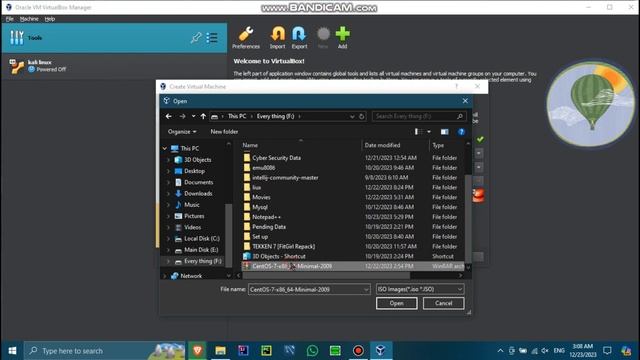Click the Open button
Screen dimensions: 640x360
[x=397, y=303]
